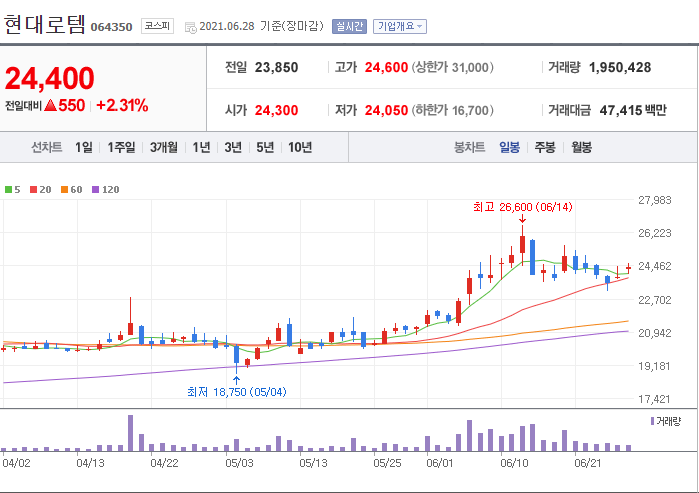
Task: Select the 3년 line chart tab
Action: point(233,147)
